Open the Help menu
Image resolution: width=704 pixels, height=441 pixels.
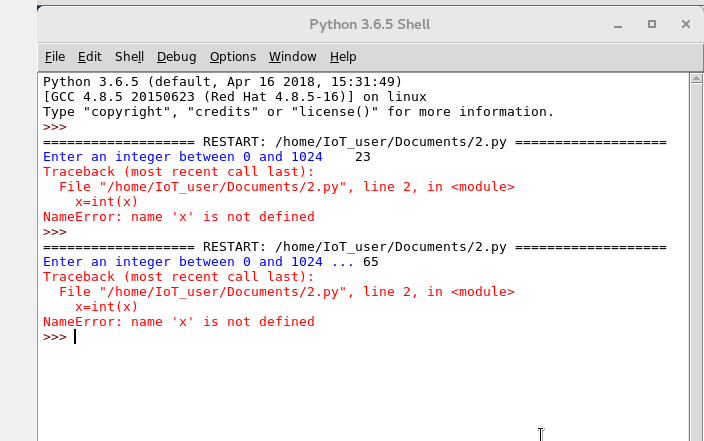click(343, 57)
